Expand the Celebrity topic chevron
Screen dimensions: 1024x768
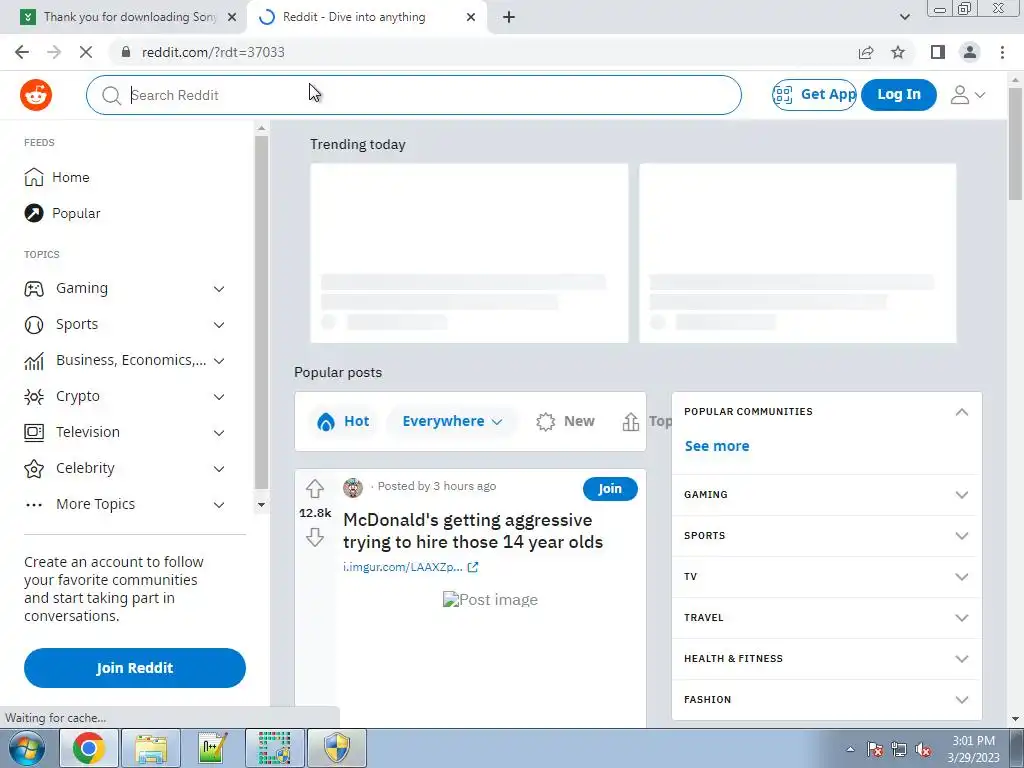[x=219, y=468]
